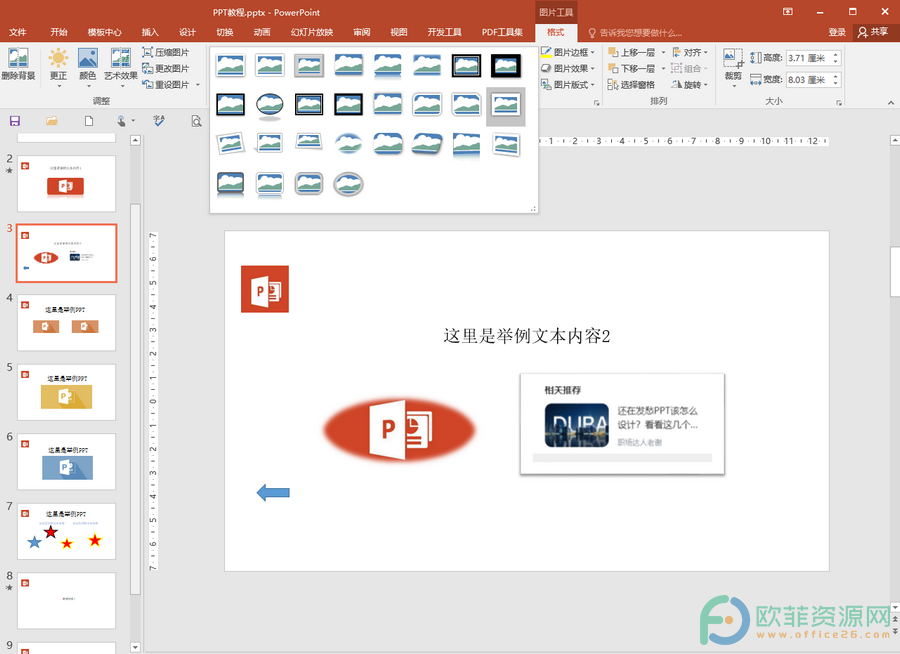The height and width of the screenshot is (654, 900).
Task: Open the 文件 file tab
Action: click(x=18, y=32)
